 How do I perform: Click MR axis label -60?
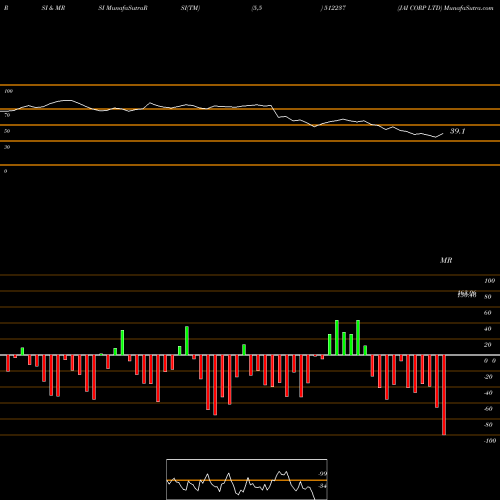click(x=488, y=409)
